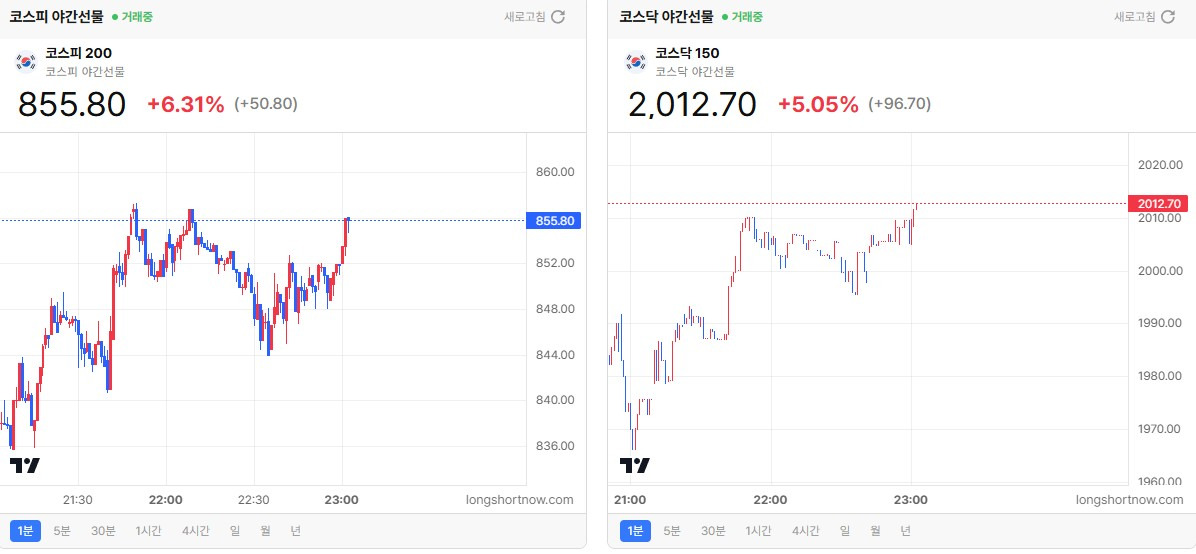Viewport: 1196px width, 554px height.
Task: Click the red 2012.70 price label on the KOSDAQ axis
Action: tap(1158, 204)
